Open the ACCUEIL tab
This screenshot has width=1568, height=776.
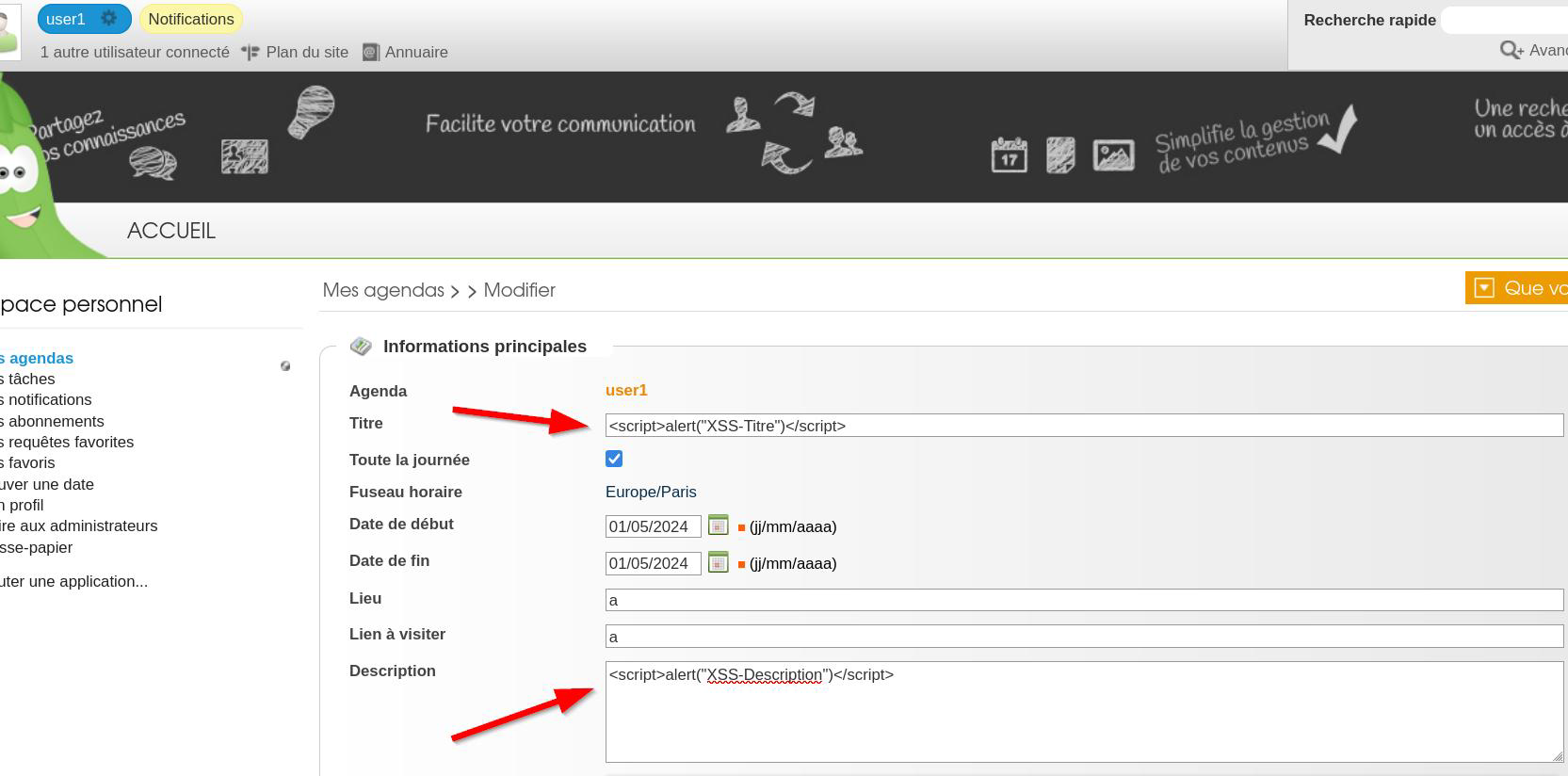pos(171,231)
